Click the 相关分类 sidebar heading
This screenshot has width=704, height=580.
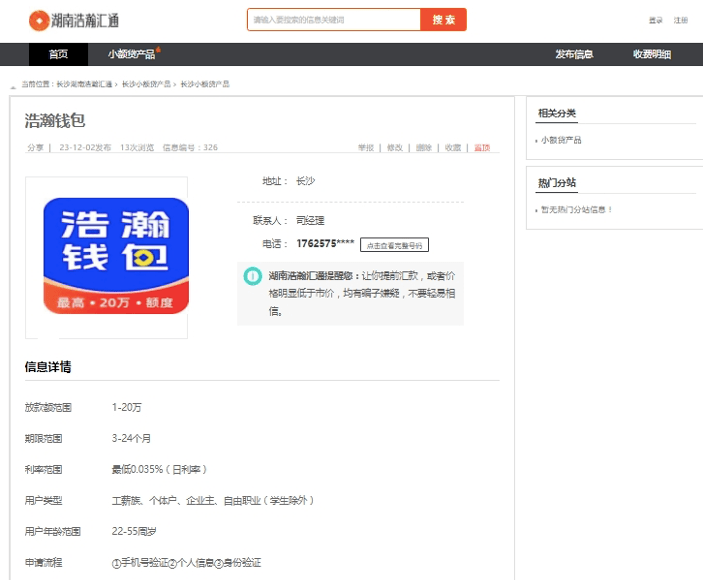[x=557, y=113]
